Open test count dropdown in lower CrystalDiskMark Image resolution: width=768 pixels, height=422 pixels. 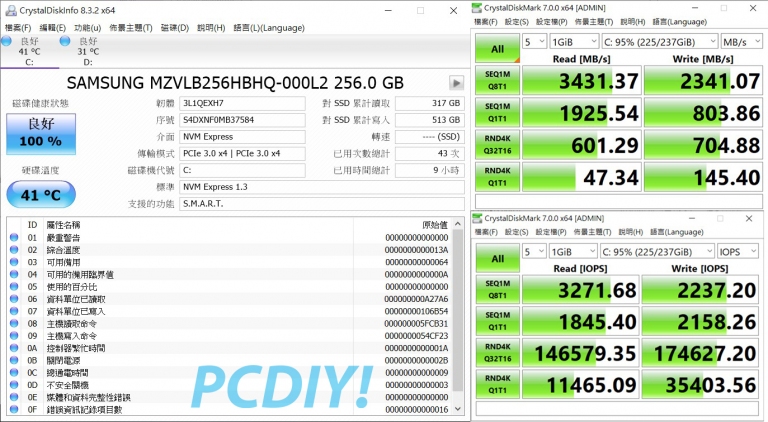pos(534,252)
